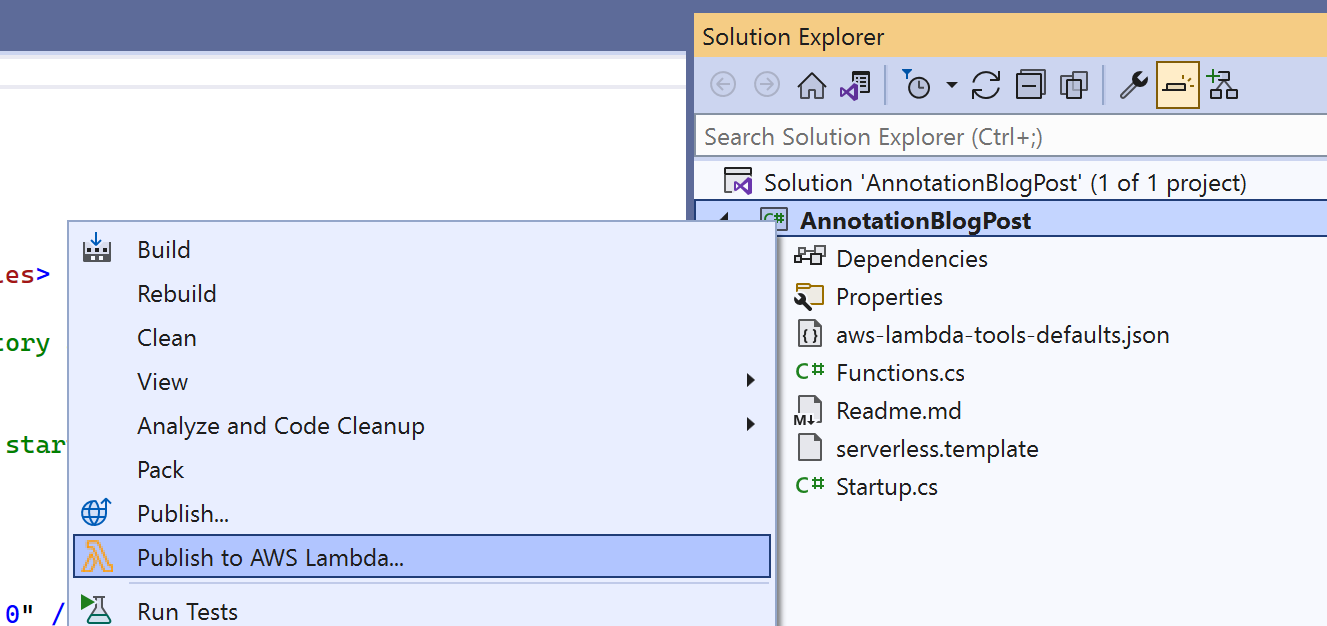Open the View submenu
This screenshot has width=1327, height=626.
[x=422, y=382]
